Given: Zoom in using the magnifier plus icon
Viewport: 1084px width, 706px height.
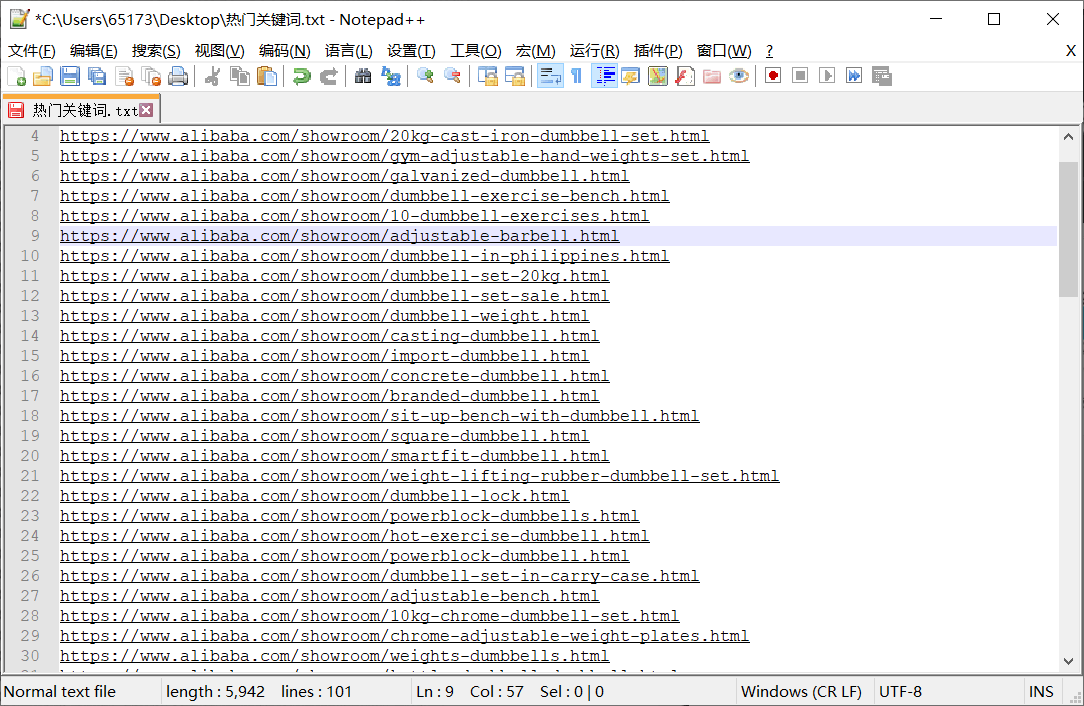Looking at the screenshot, I should point(425,76).
